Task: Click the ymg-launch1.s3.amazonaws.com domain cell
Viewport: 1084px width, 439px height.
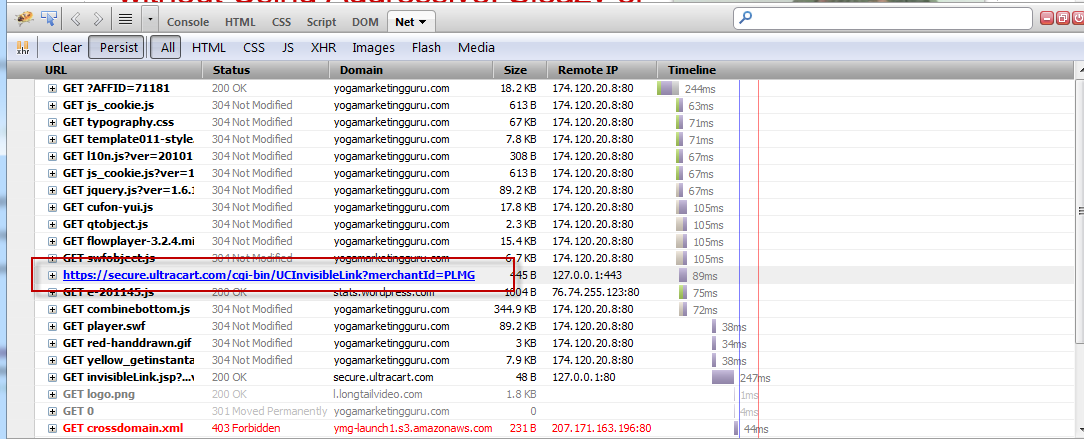Action: click(413, 428)
